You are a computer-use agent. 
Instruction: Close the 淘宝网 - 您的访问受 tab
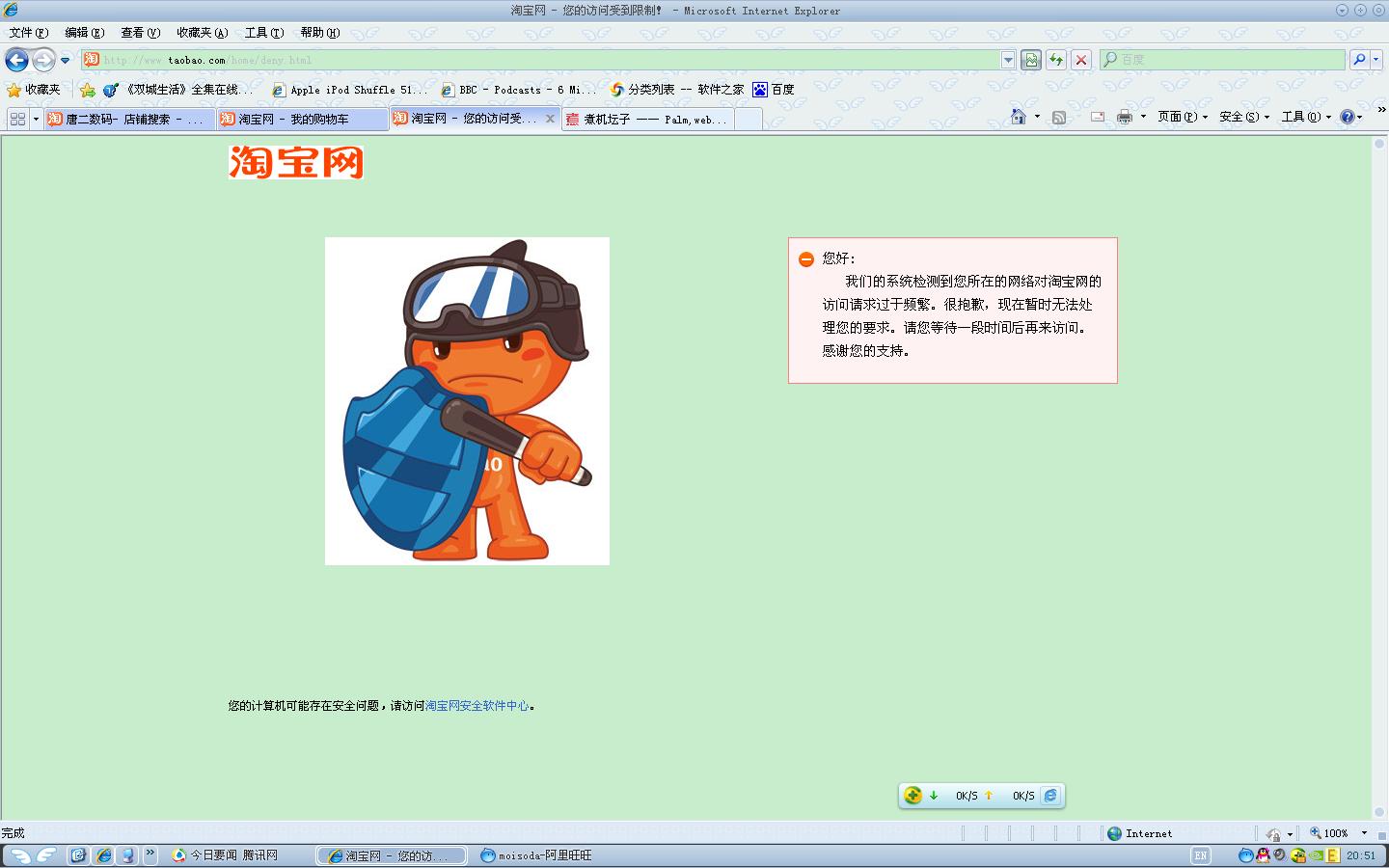[x=550, y=119]
